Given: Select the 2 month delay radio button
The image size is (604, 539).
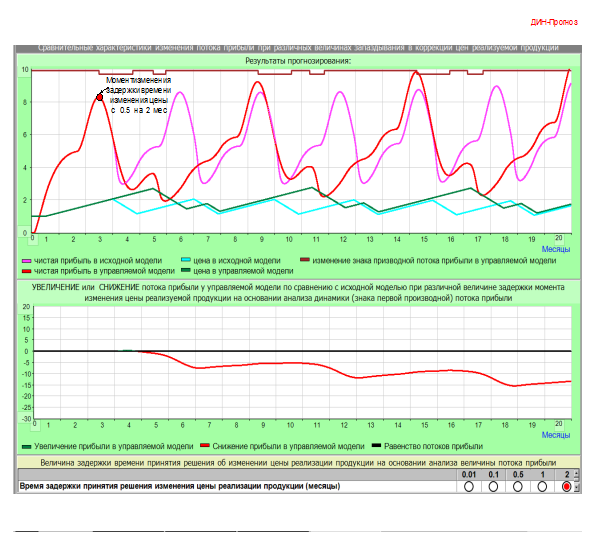Looking at the screenshot, I should point(566,487).
